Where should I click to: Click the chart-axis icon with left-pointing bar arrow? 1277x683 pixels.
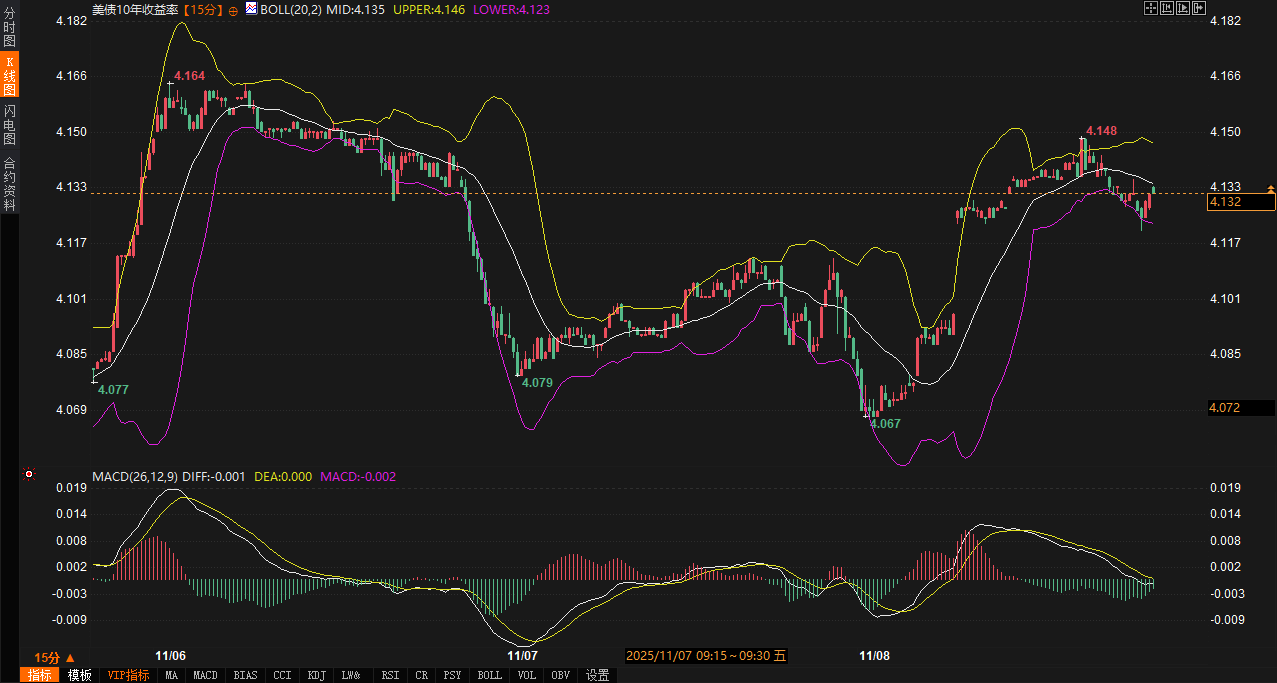click(1166, 8)
